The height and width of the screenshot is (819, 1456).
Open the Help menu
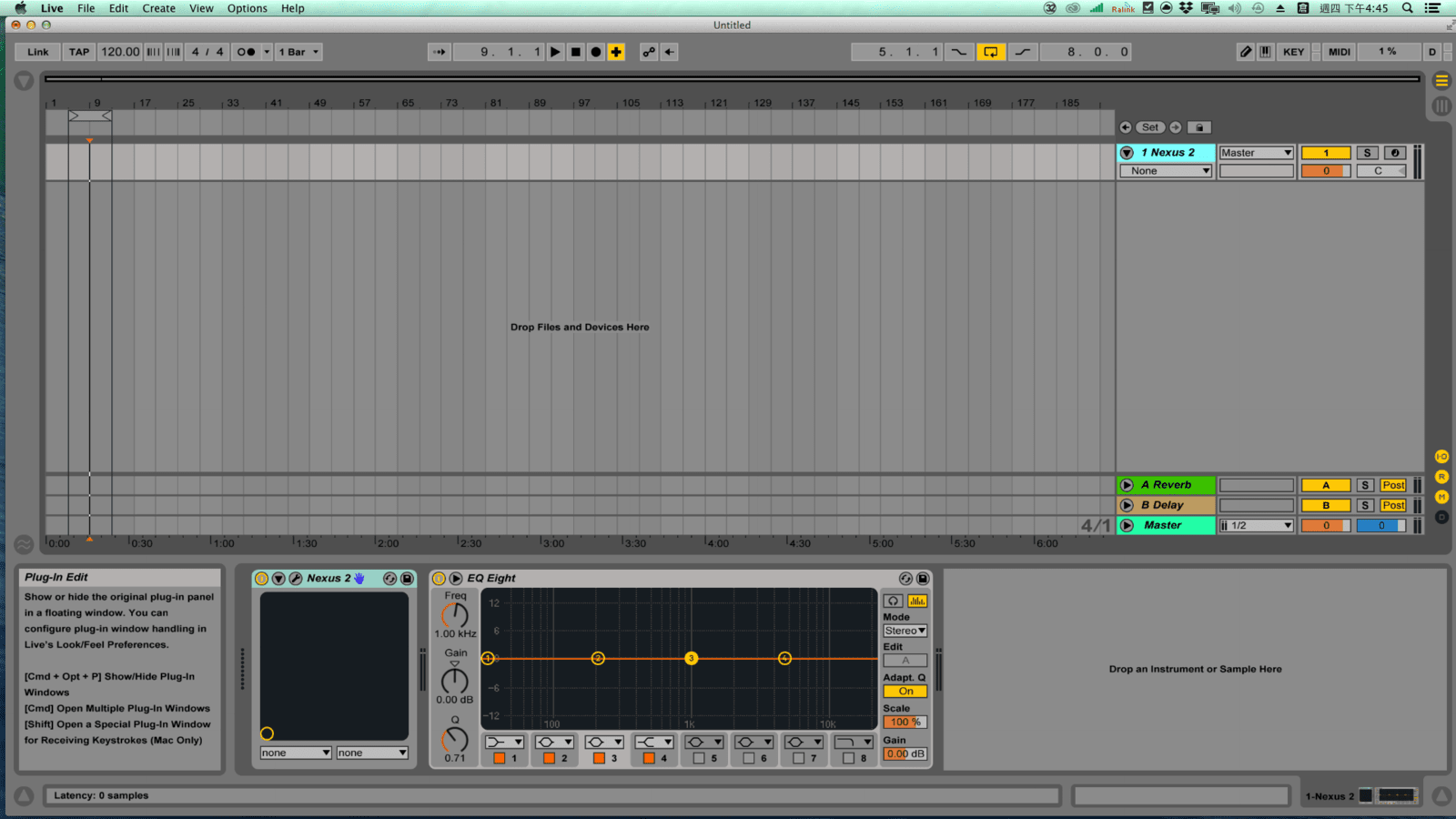click(292, 8)
